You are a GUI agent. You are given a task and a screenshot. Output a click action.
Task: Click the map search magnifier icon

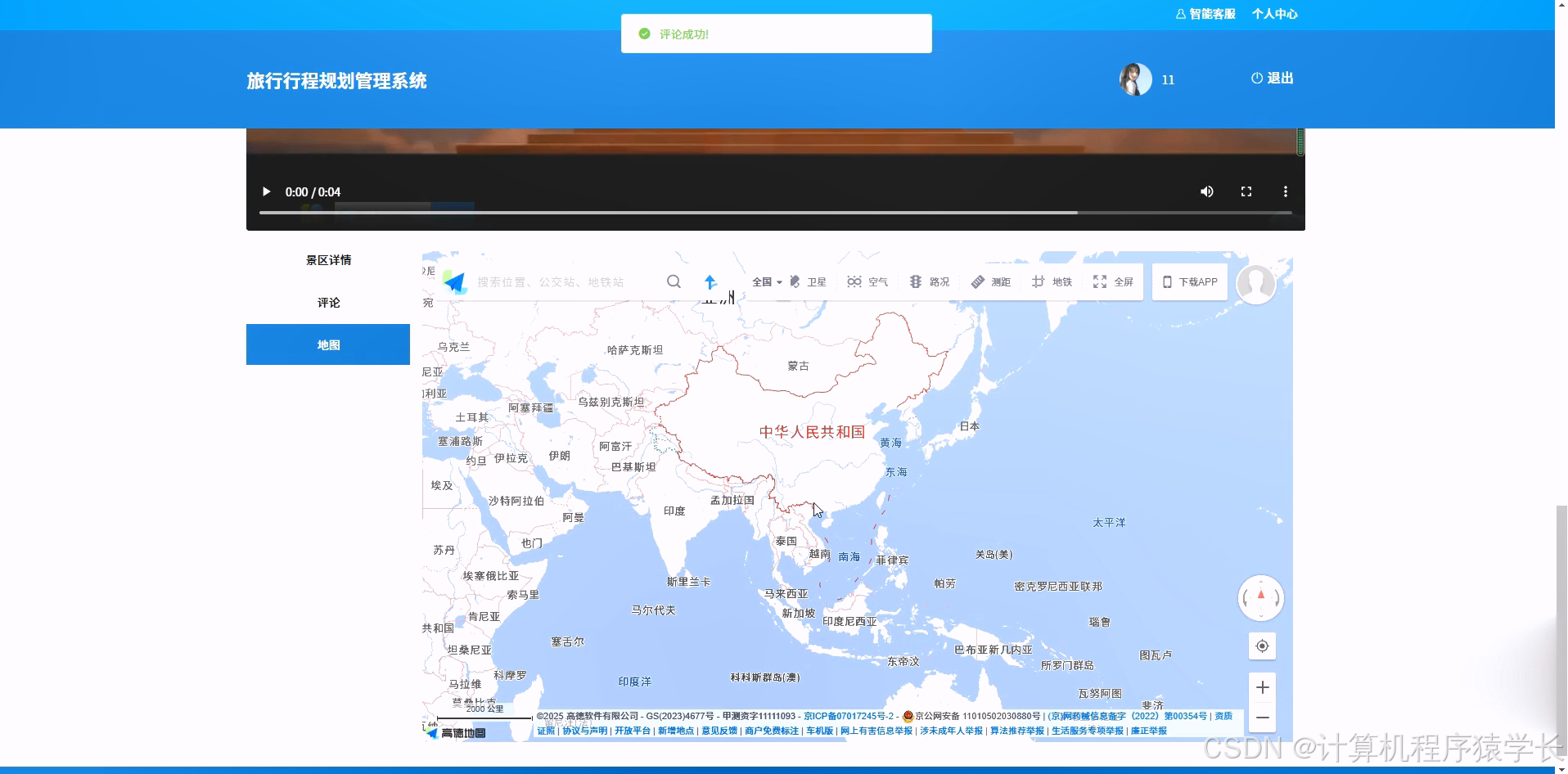674,281
